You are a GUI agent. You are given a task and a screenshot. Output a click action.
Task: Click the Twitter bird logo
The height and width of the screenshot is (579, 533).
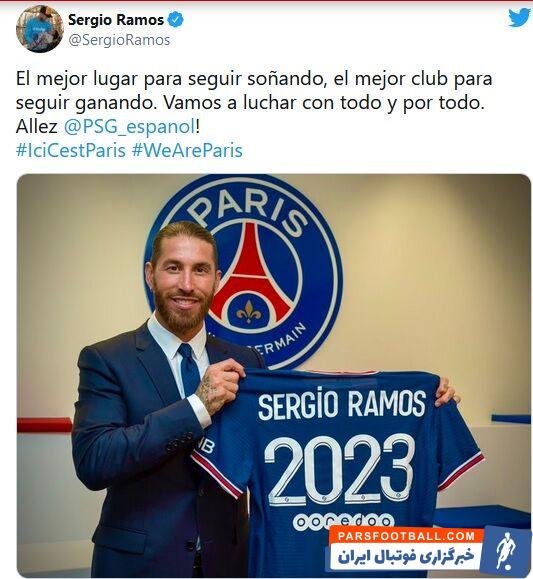pos(519,17)
